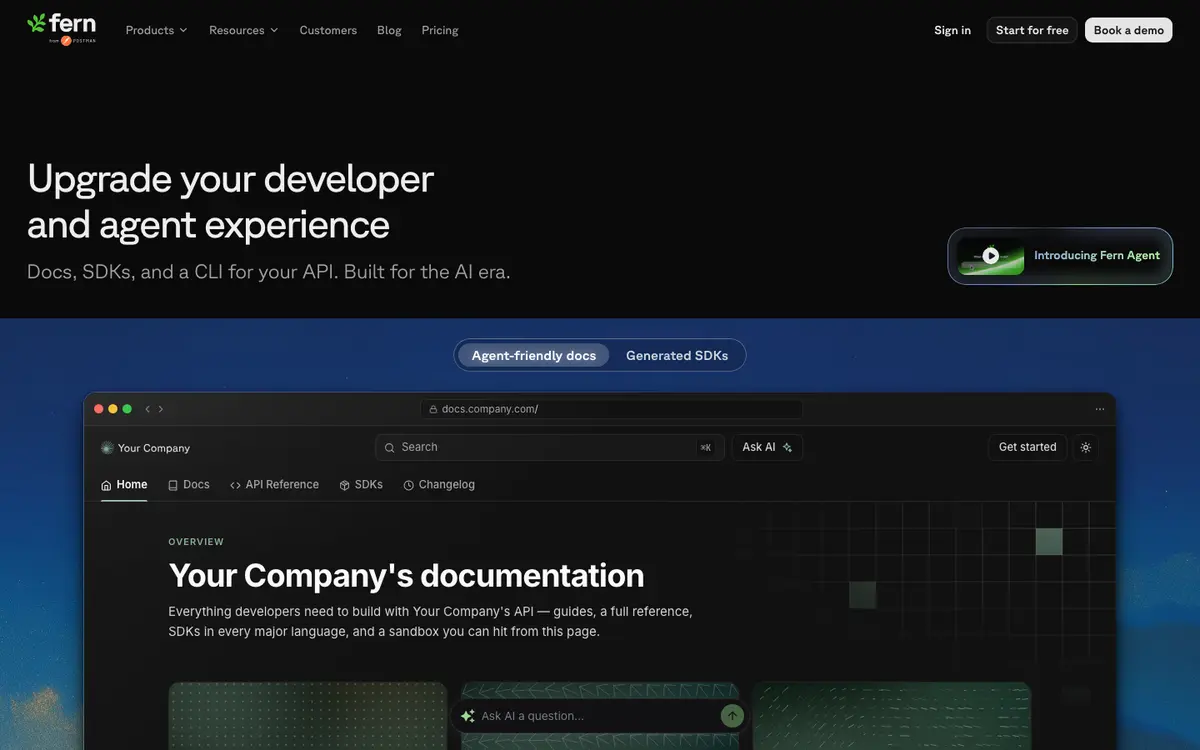Open the Customers page
The height and width of the screenshot is (750, 1200).
pyautogui.click(x=328, y=30)
